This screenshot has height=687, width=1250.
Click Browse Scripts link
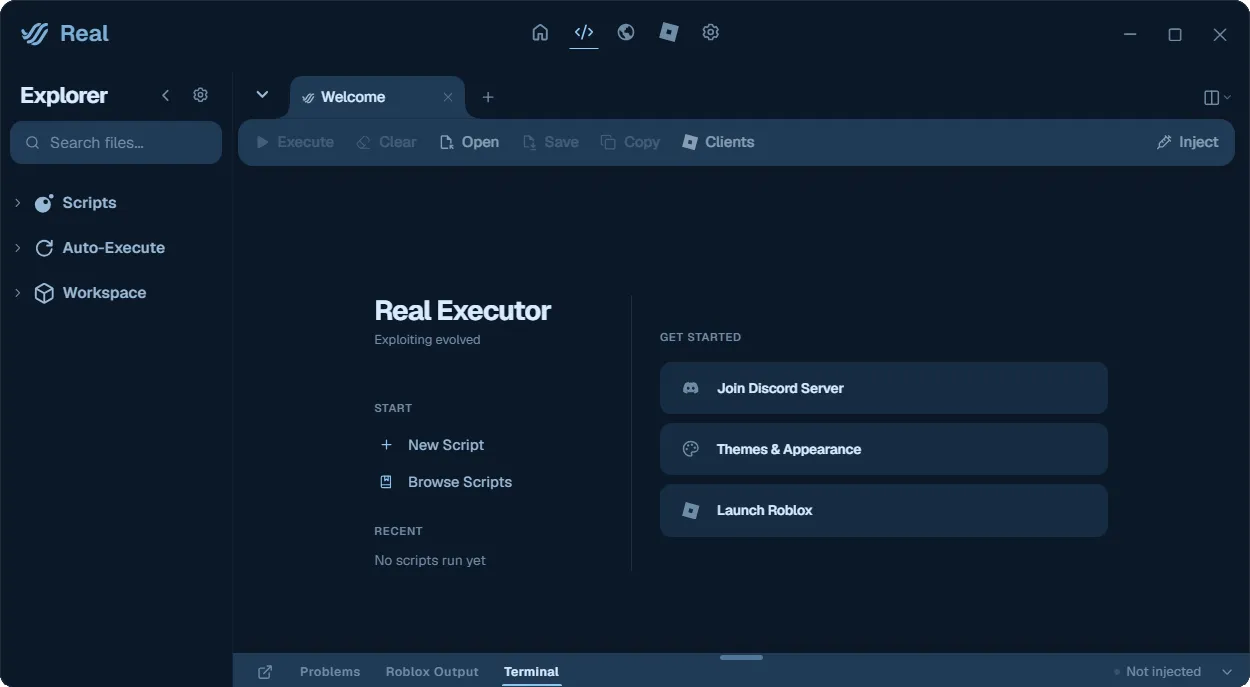(x=460, y=482)
